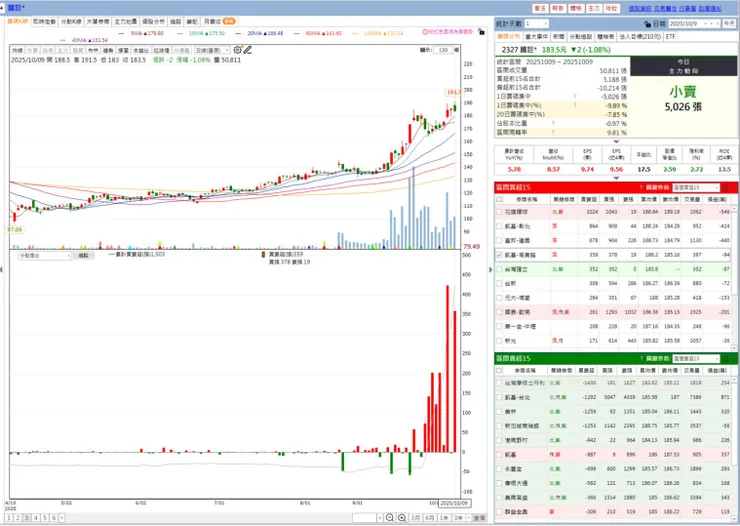Image resolution: width=740 pixels, height=526 pixels.
Task: Open help question mark in green sell header
Action: point(641,359)
